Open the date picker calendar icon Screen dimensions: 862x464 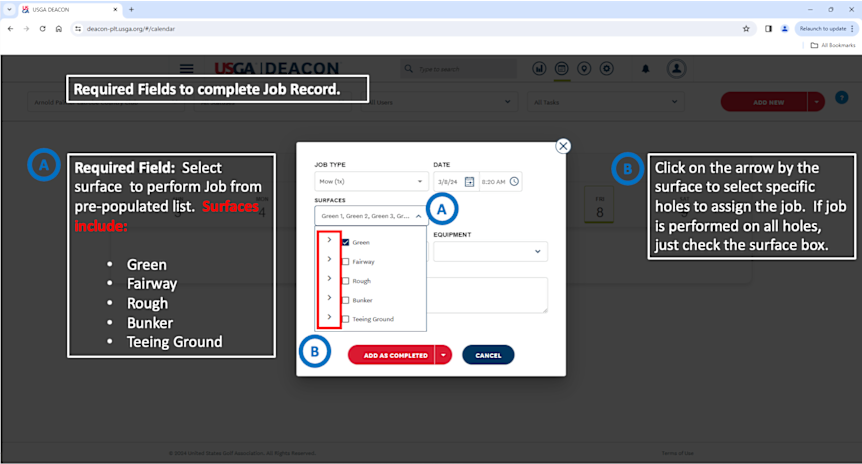point(469,181)
